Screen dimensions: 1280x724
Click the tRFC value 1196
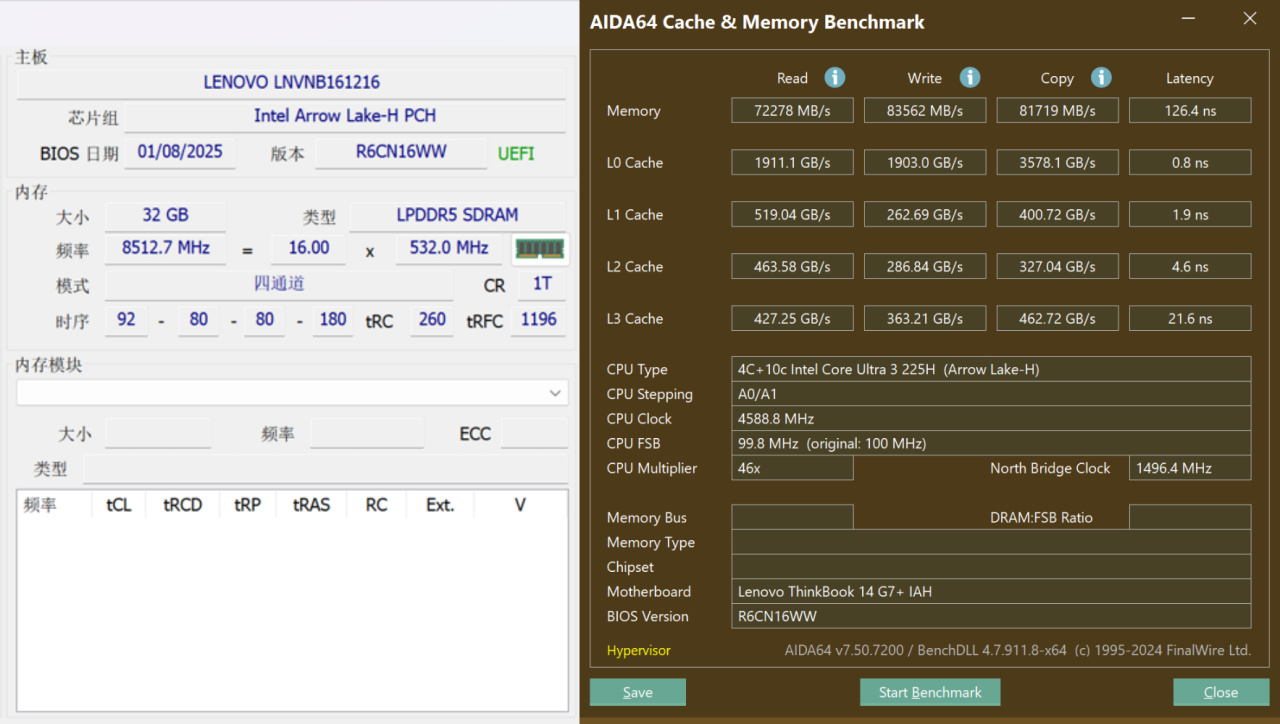click(x=538, y=320)
